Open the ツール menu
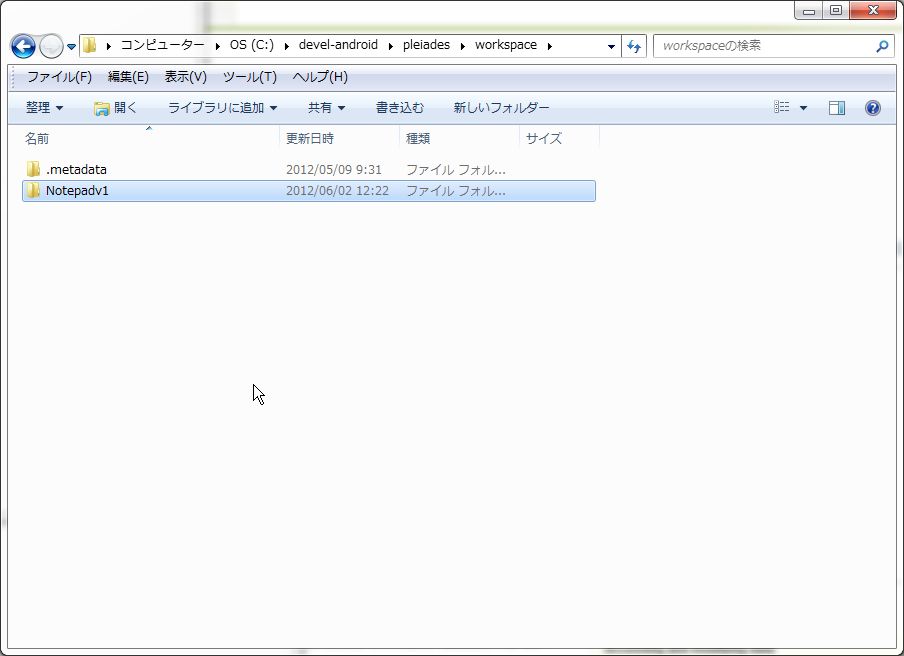 click(x=248, y=77)
